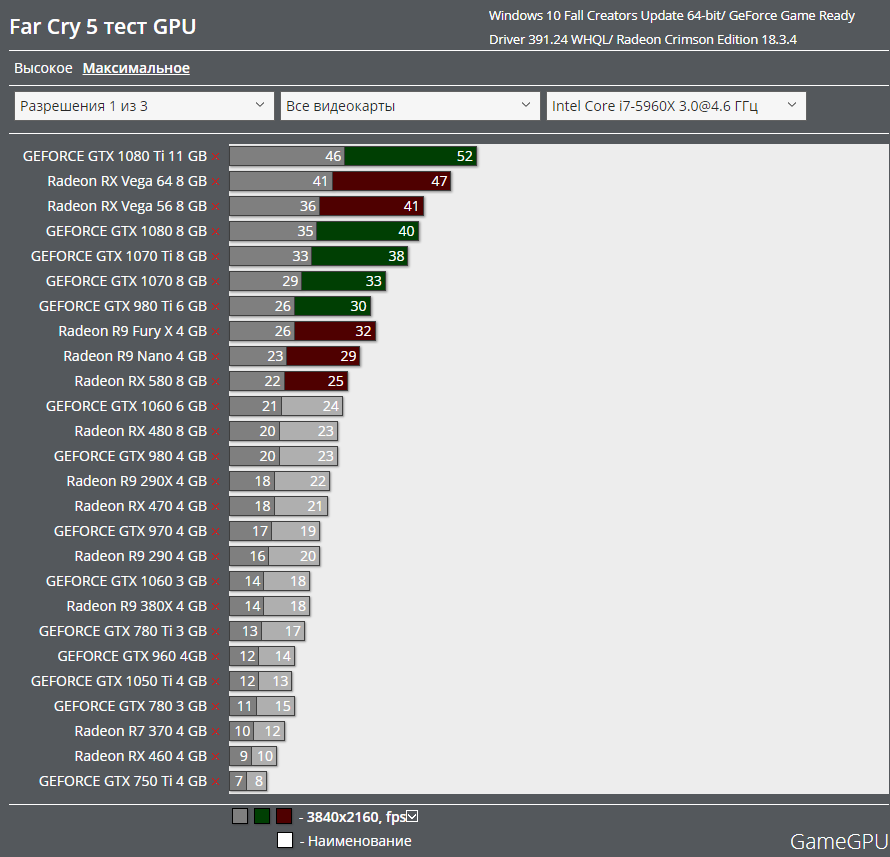
Task: Remove Radeon RX Vega 64 row via red X
Action: (x=216, y=182)
